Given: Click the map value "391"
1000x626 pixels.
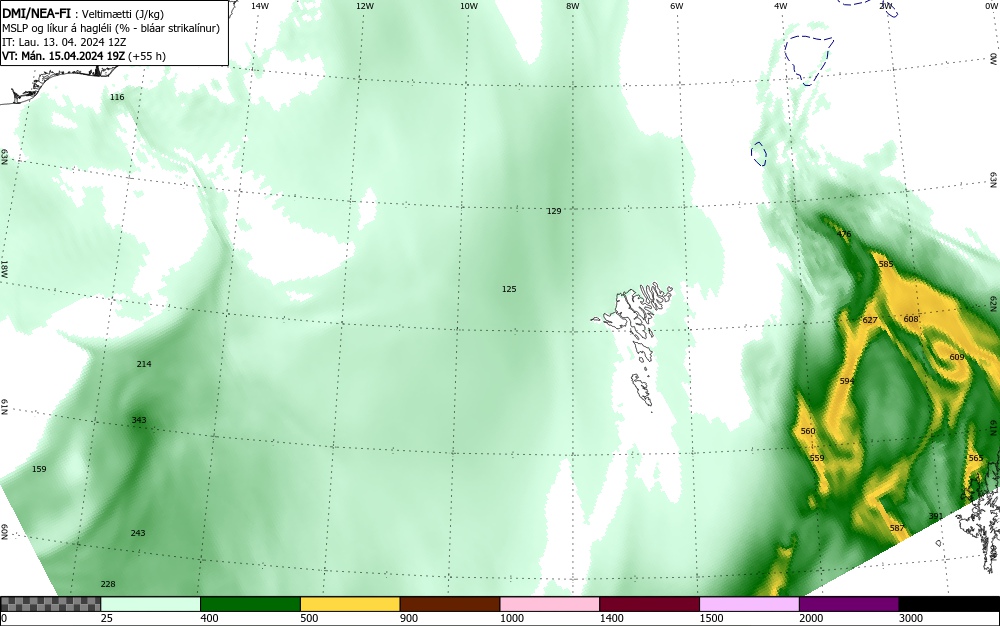Looking at the screenshot, I should [935, 516].
